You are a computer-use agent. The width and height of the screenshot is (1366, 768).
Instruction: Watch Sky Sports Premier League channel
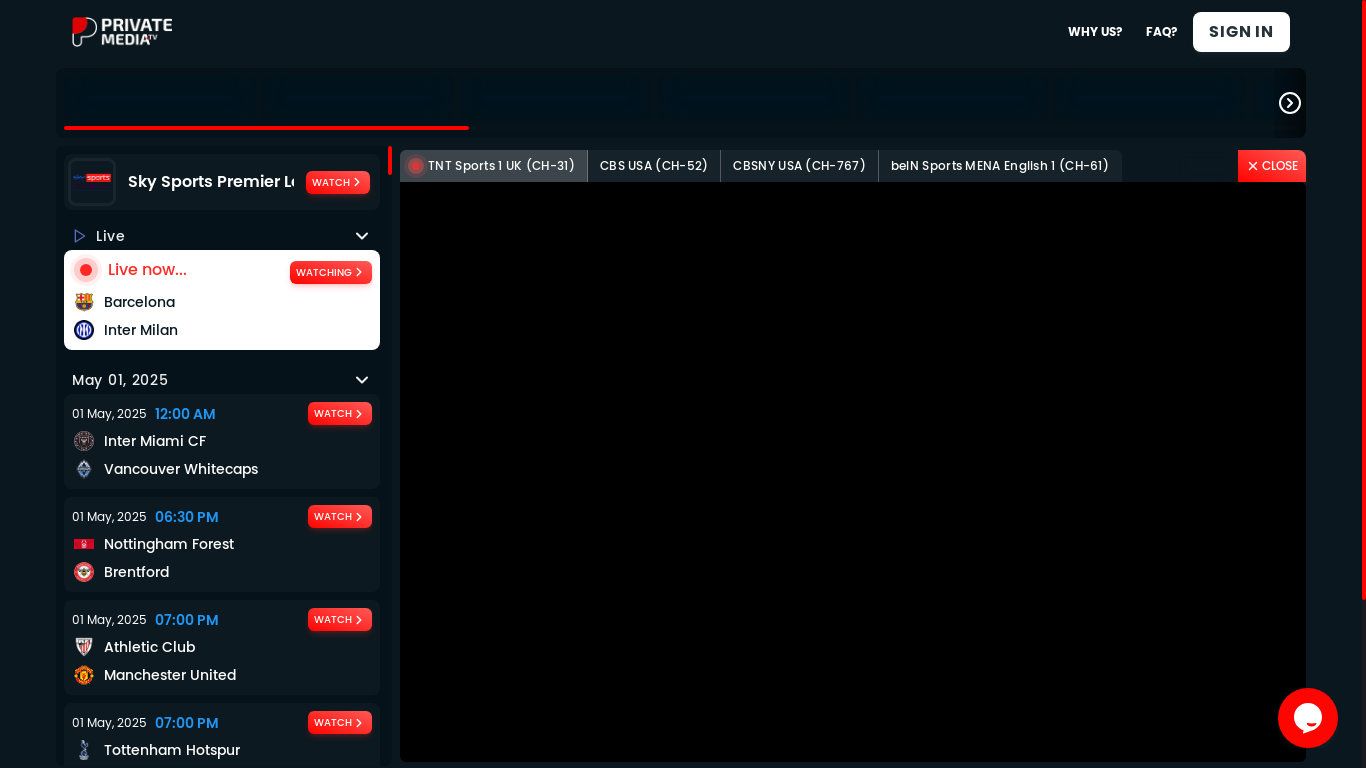coord(338,183)
